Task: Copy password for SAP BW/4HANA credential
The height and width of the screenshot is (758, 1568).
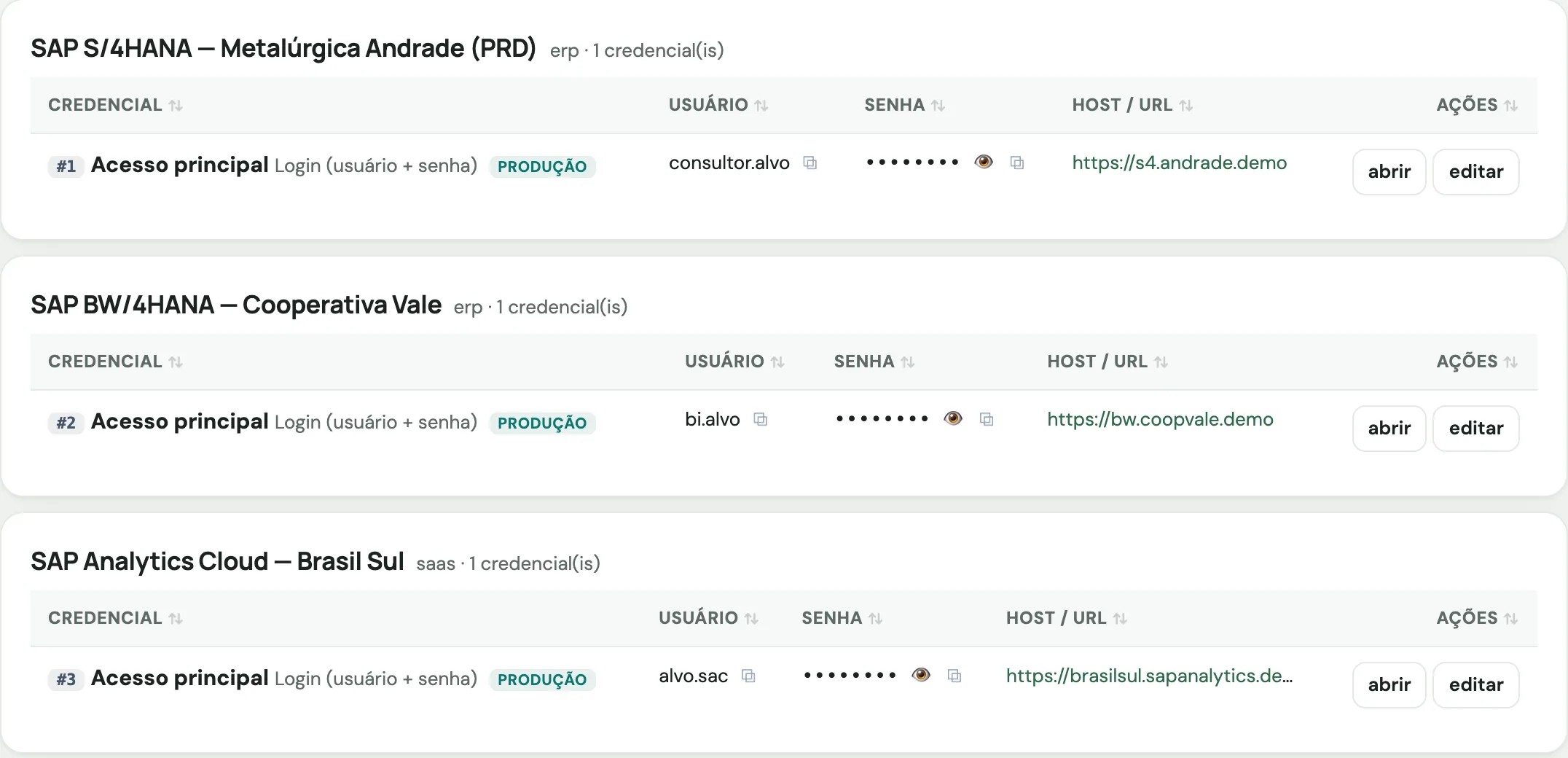Action: click(987, 419)
